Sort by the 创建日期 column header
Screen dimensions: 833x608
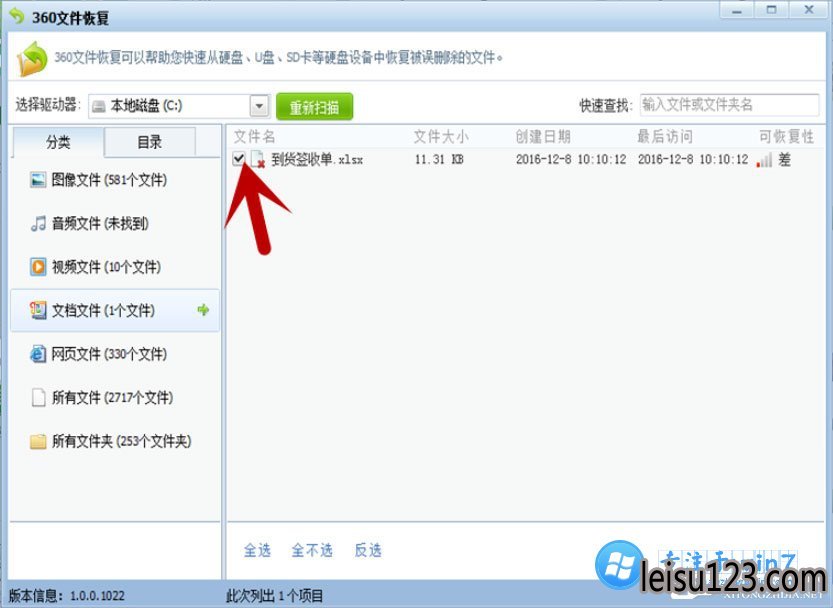pos(543,137)
